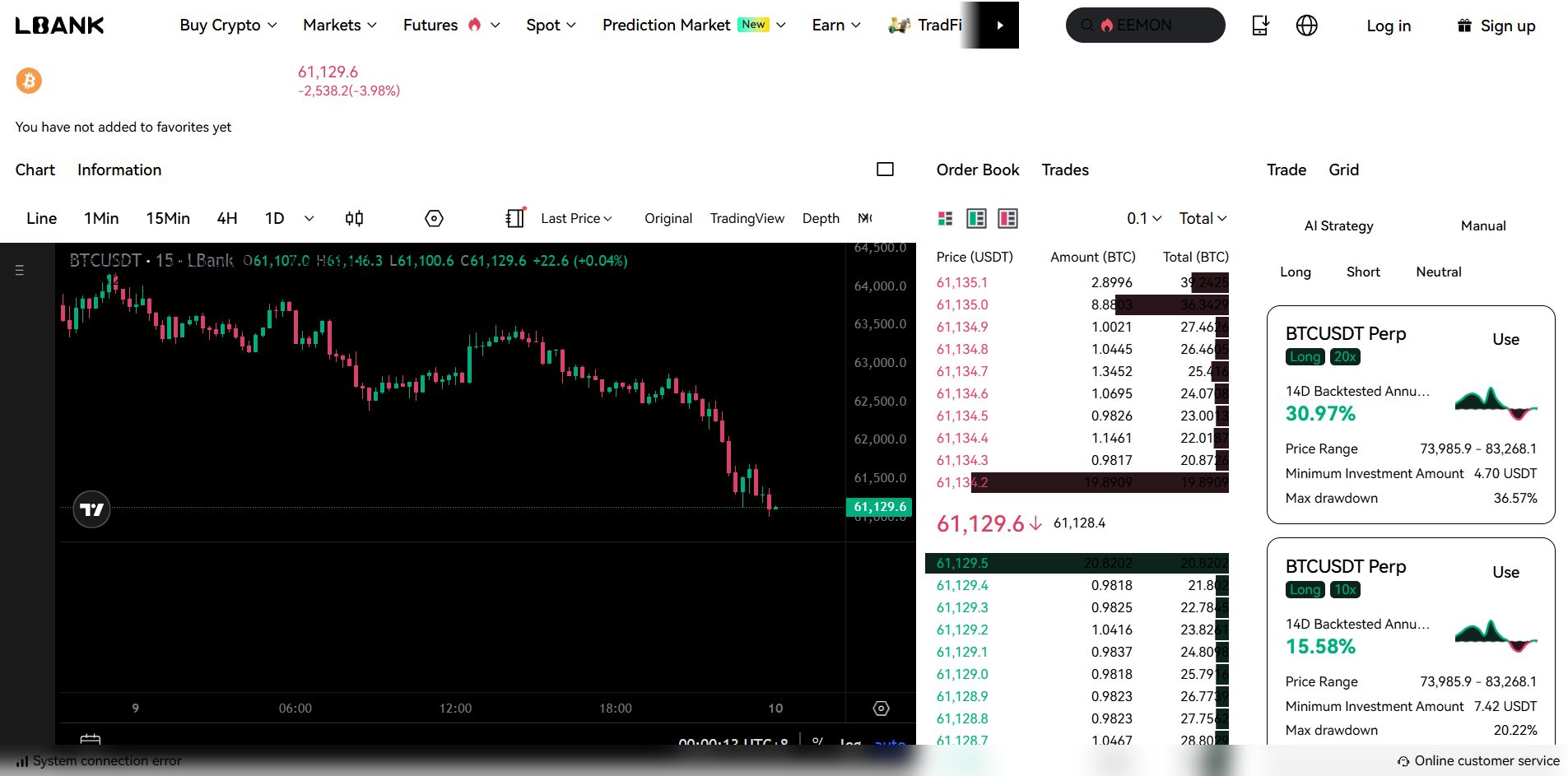Image resolution: width=1568 pixels, height=776 pixels.
Task: Open the Total column dropdown
Action: click(1203, 218)
